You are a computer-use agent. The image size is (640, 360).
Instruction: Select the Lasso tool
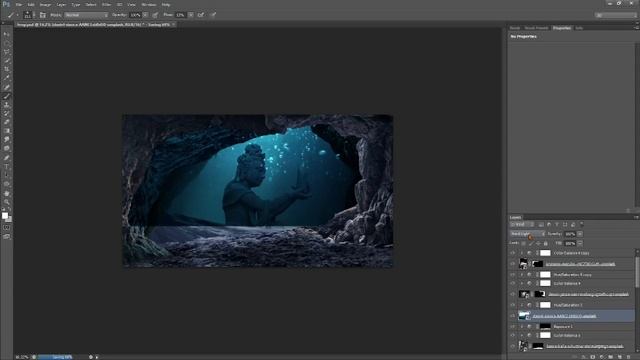pyautogui.click(x=7, y=52)
